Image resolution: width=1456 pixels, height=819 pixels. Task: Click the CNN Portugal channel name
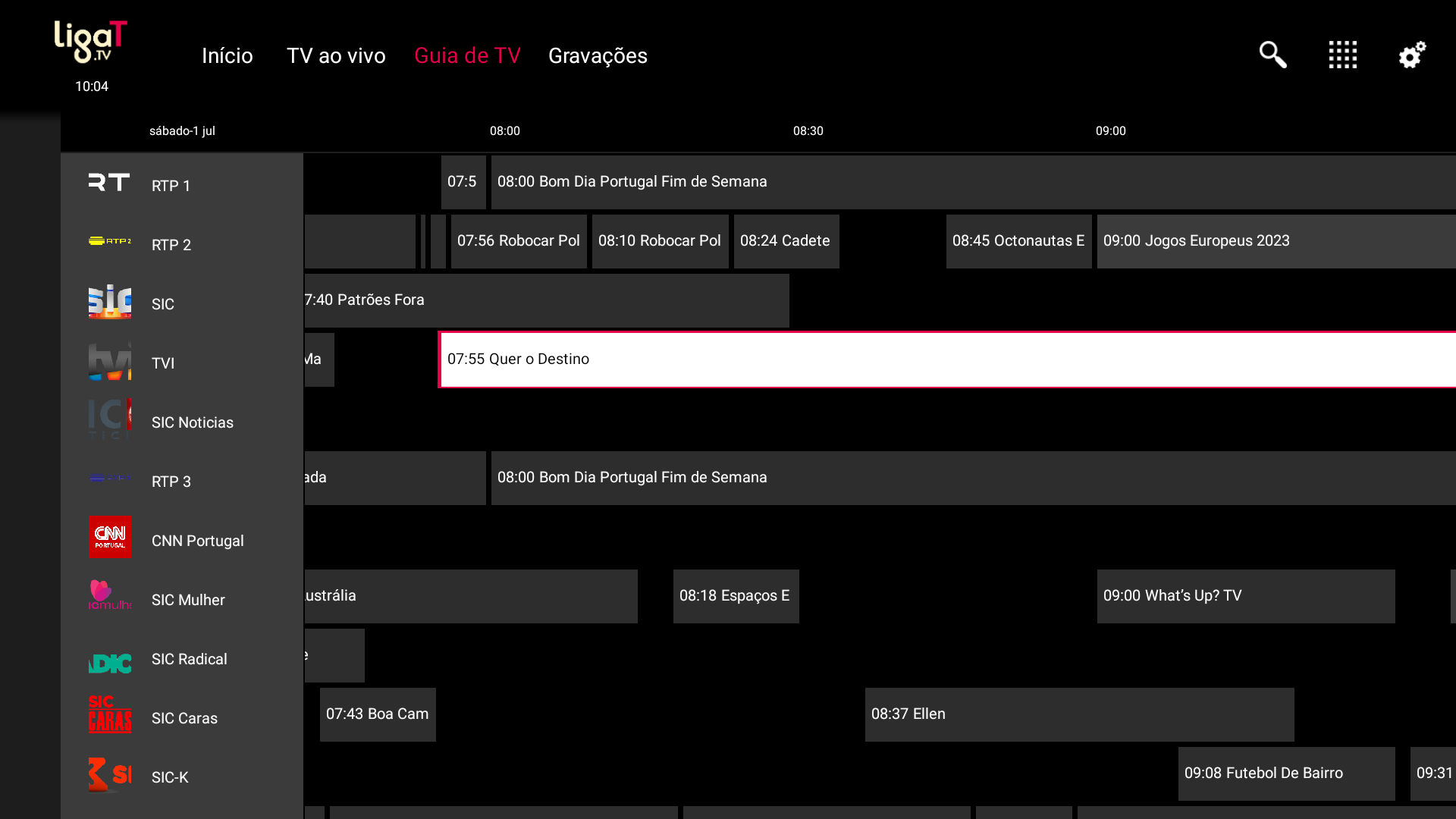(x=197, y=541)
